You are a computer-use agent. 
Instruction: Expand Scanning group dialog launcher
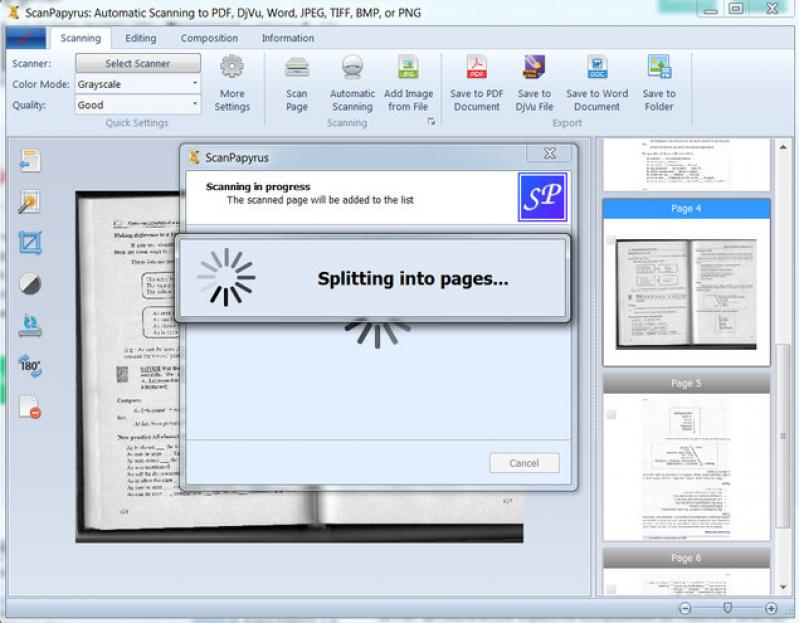[431, 121]
